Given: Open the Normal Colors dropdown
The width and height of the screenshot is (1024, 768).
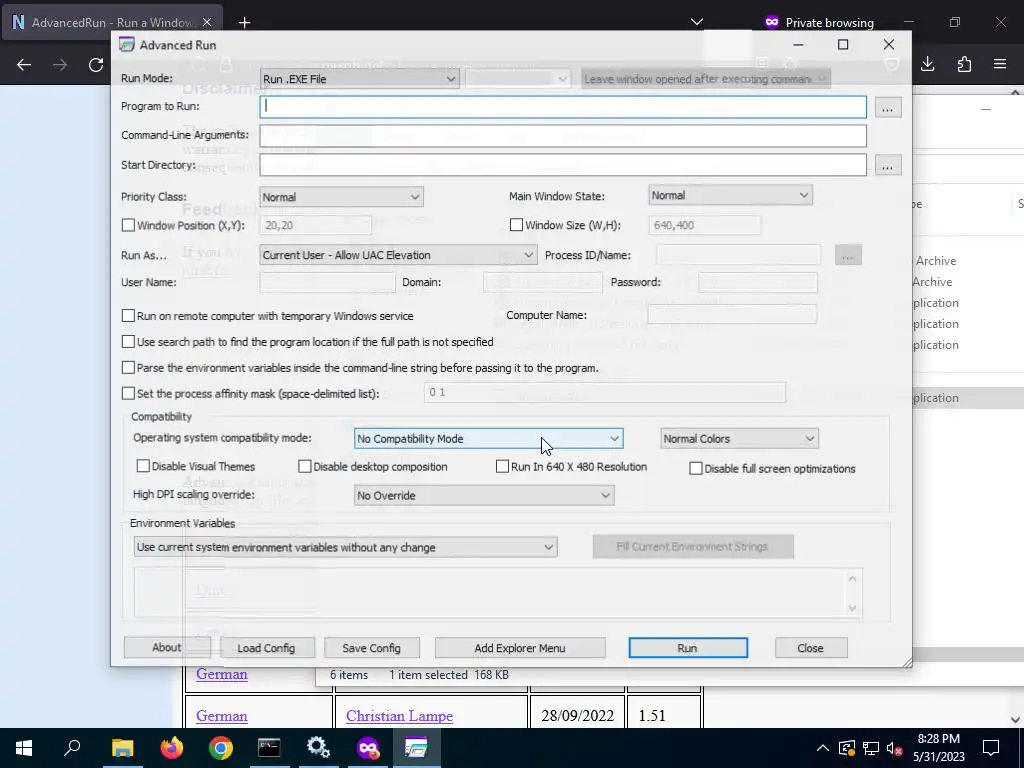Looking at the screenshot, I should (x=739, y=439).
